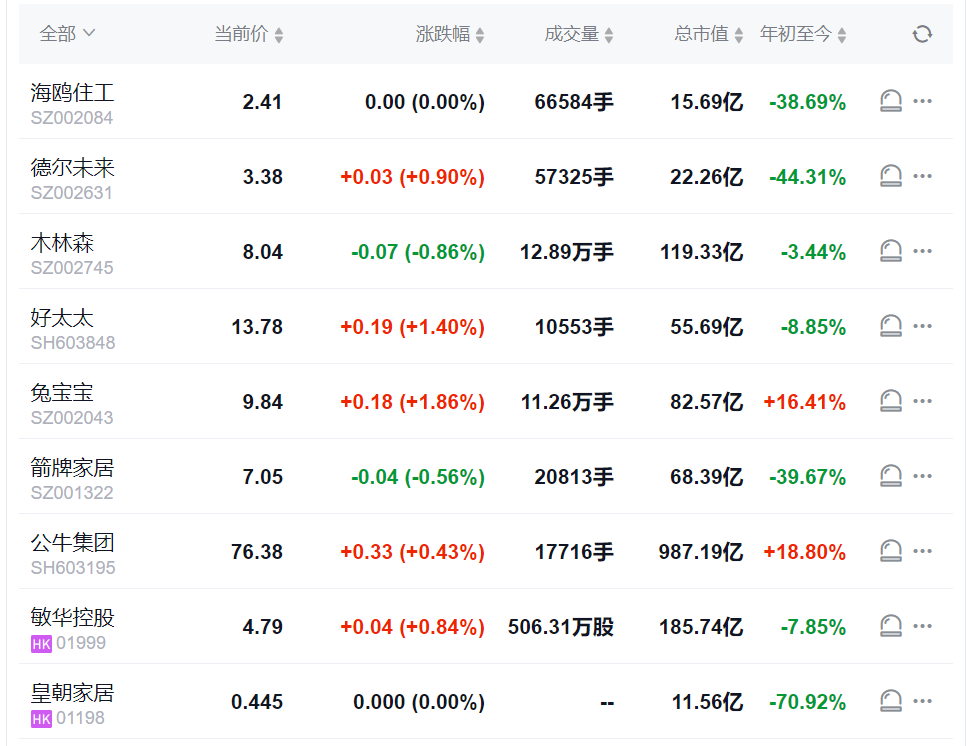Click 兔宝宝 year-to-date +16.41%
Viewport: 966px width, 746px height.
(x=805, y=402)
